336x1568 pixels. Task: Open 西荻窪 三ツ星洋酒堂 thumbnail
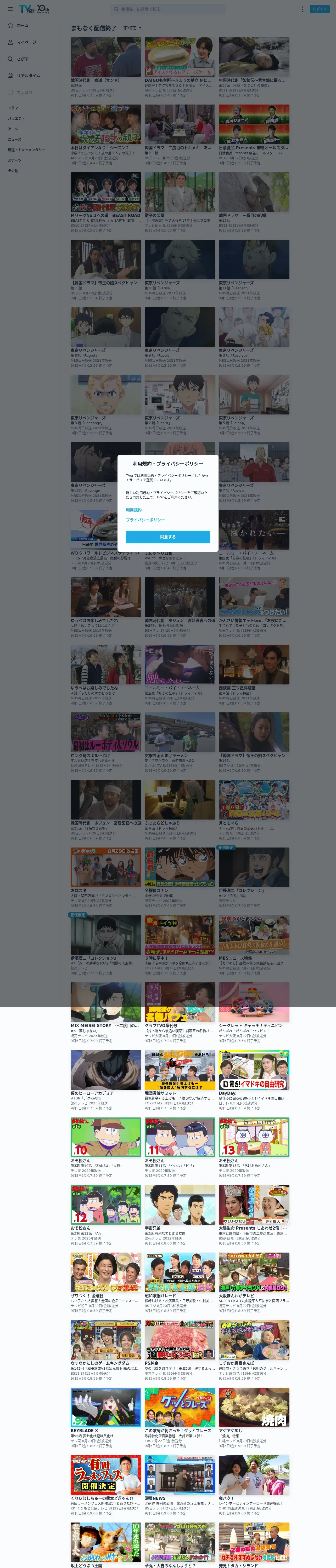tap(254, 665)
